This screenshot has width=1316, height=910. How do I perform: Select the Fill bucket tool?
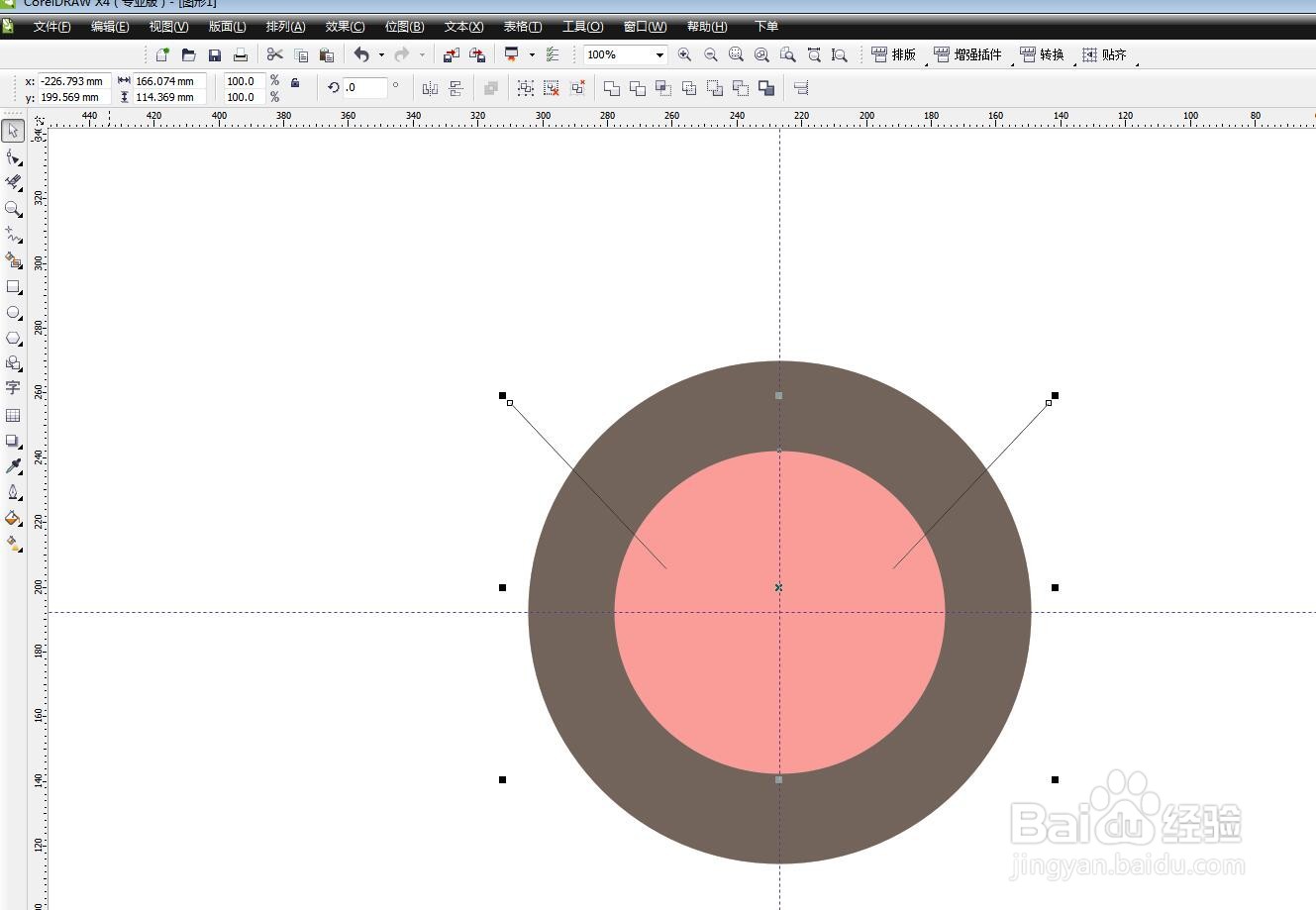(13, 518)
